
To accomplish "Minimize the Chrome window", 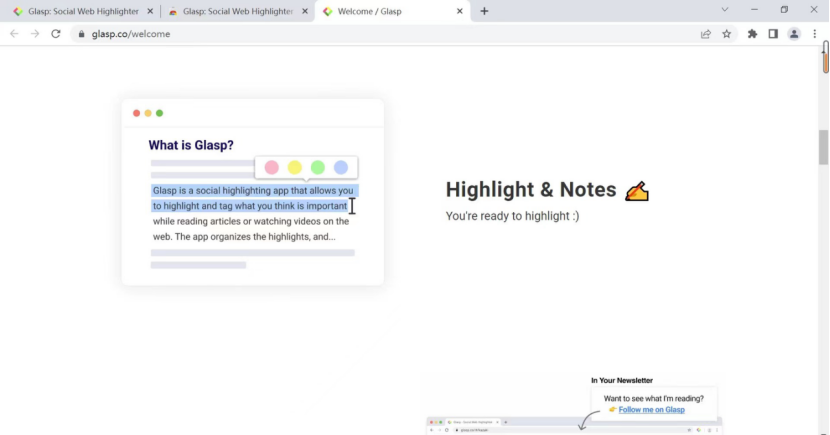I will click(754, 10).
